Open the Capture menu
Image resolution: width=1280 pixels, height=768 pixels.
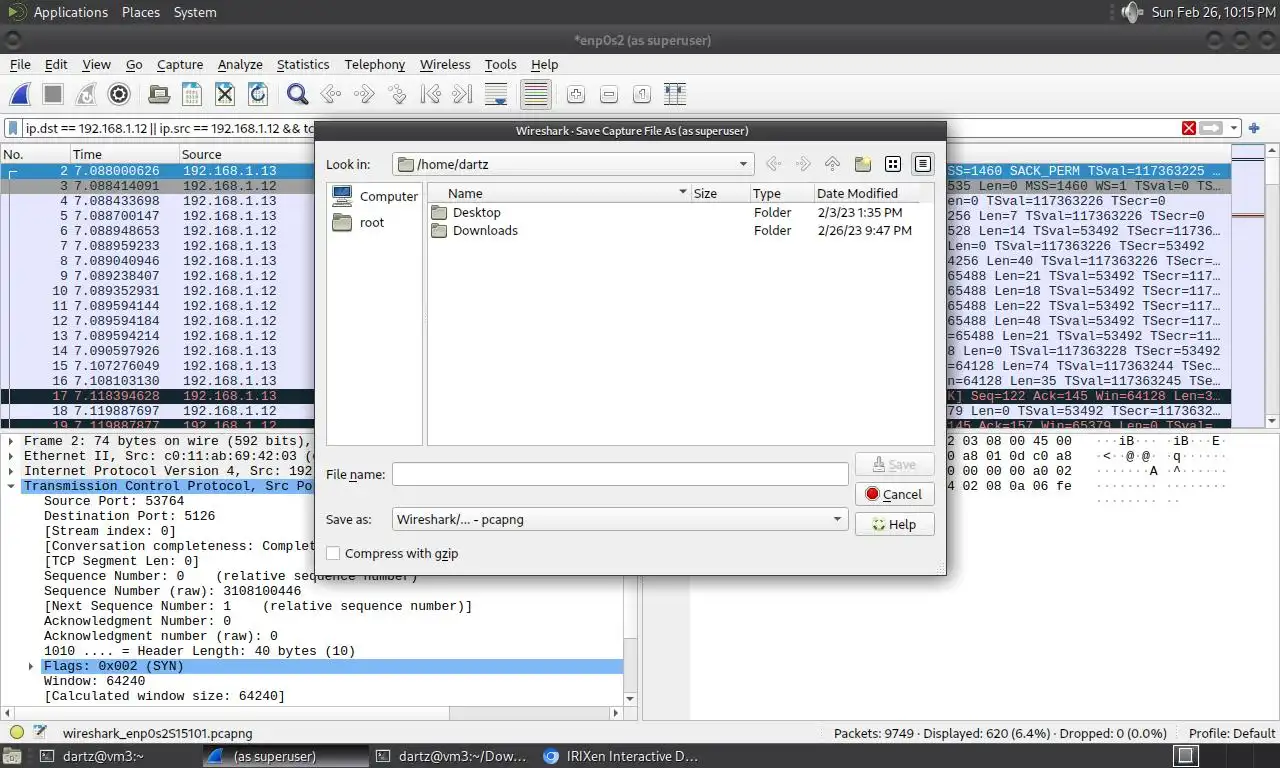pyautogui.click(x=180, y=64)
